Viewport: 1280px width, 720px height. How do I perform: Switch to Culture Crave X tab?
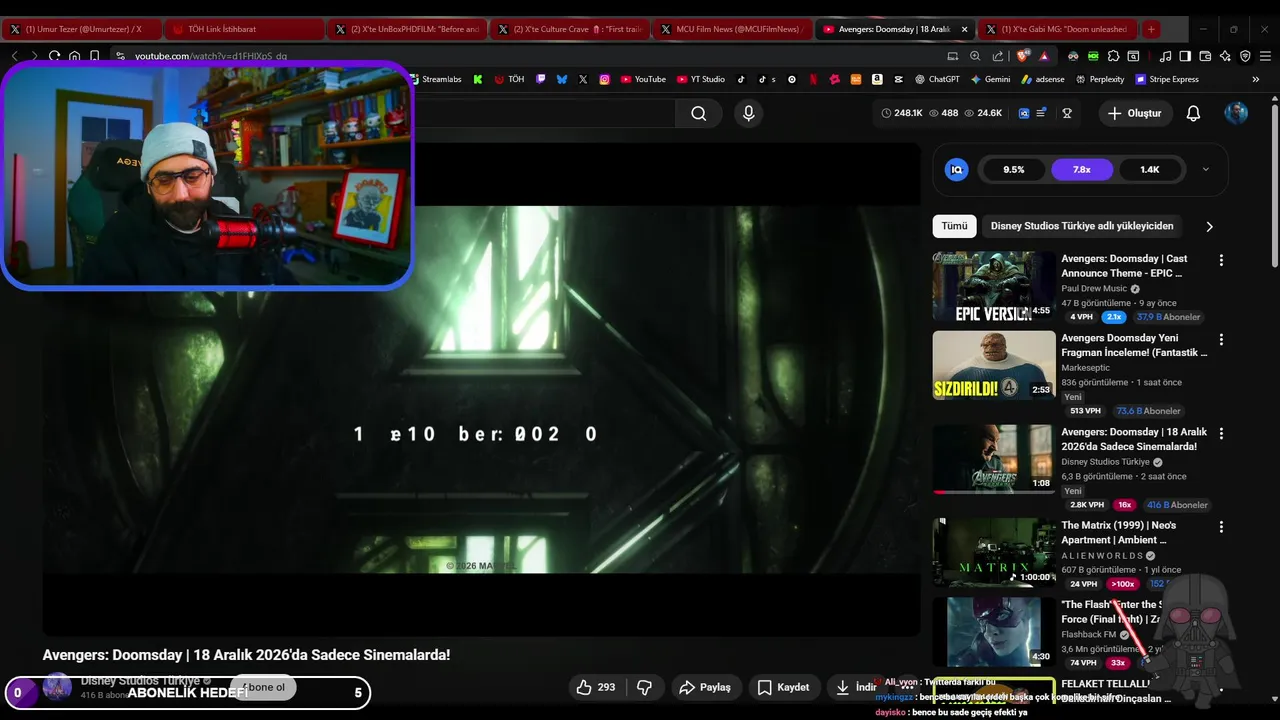coord(570,29)
